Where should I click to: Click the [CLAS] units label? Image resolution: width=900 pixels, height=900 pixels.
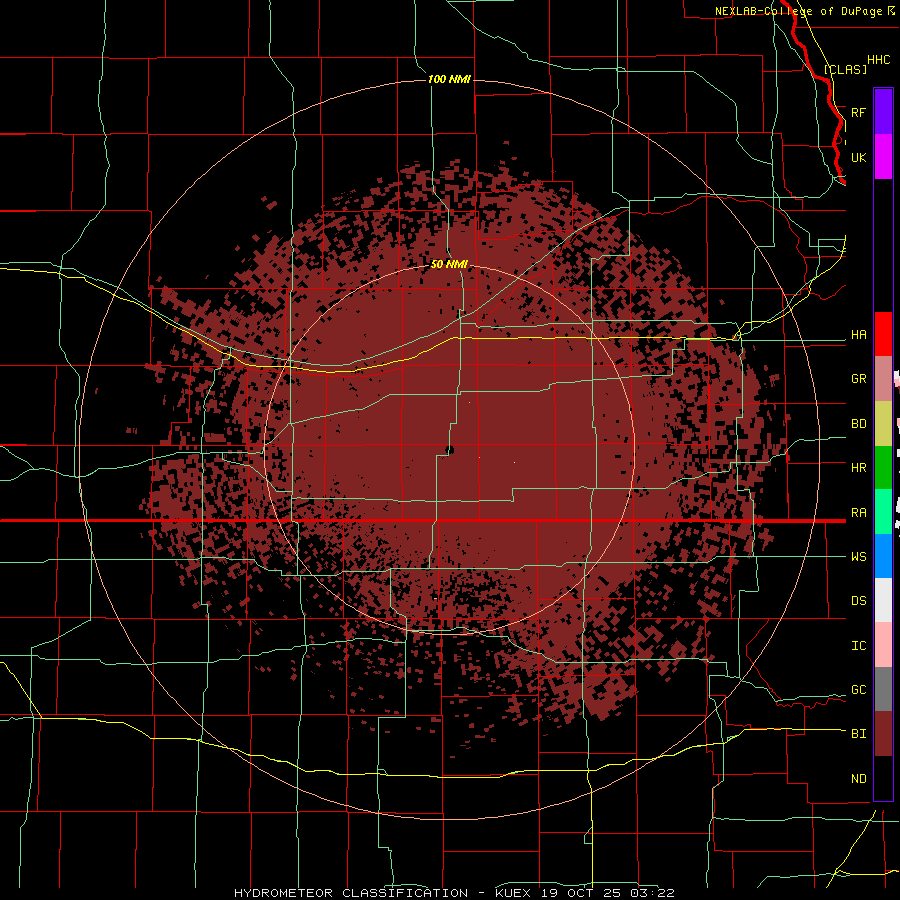(845, 69)
